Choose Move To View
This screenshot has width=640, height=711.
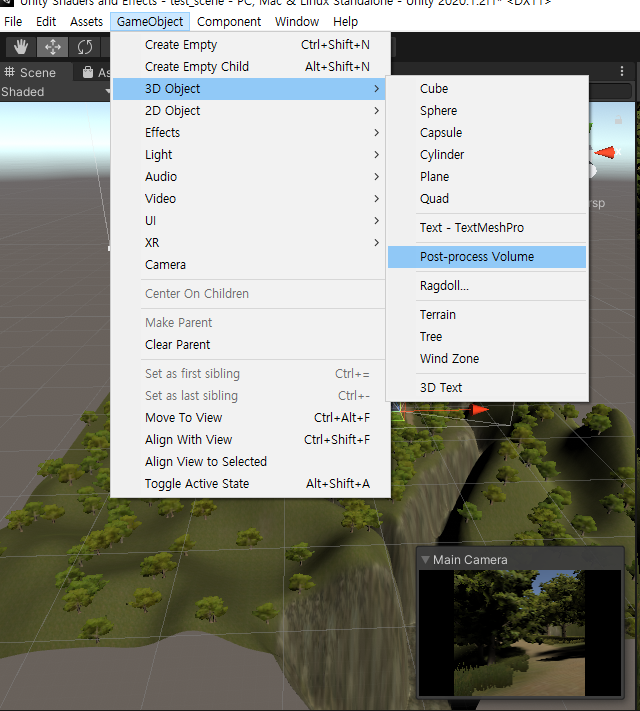(x=249, y=418)
